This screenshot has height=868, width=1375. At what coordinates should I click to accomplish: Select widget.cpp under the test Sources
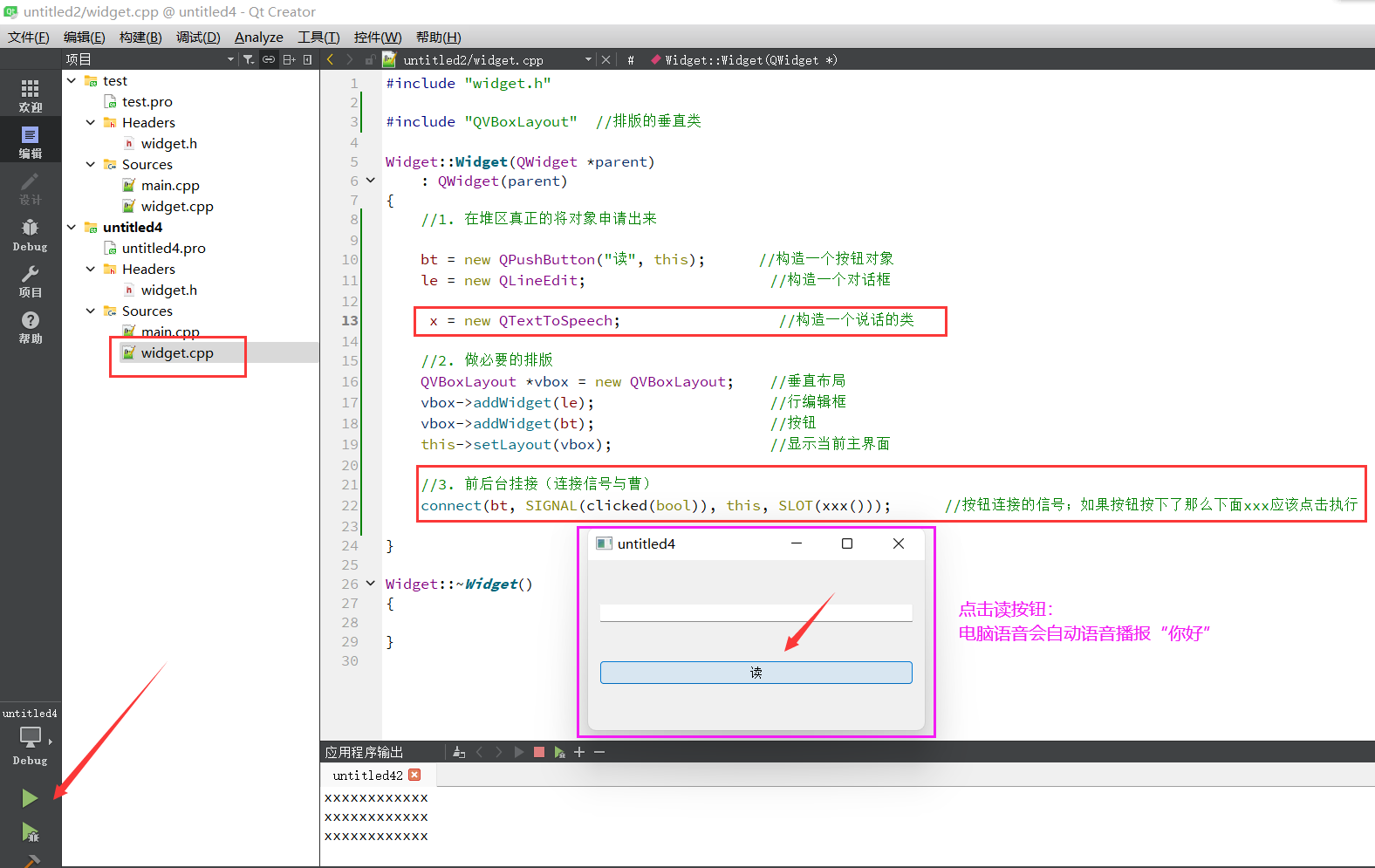click(177, 206)
